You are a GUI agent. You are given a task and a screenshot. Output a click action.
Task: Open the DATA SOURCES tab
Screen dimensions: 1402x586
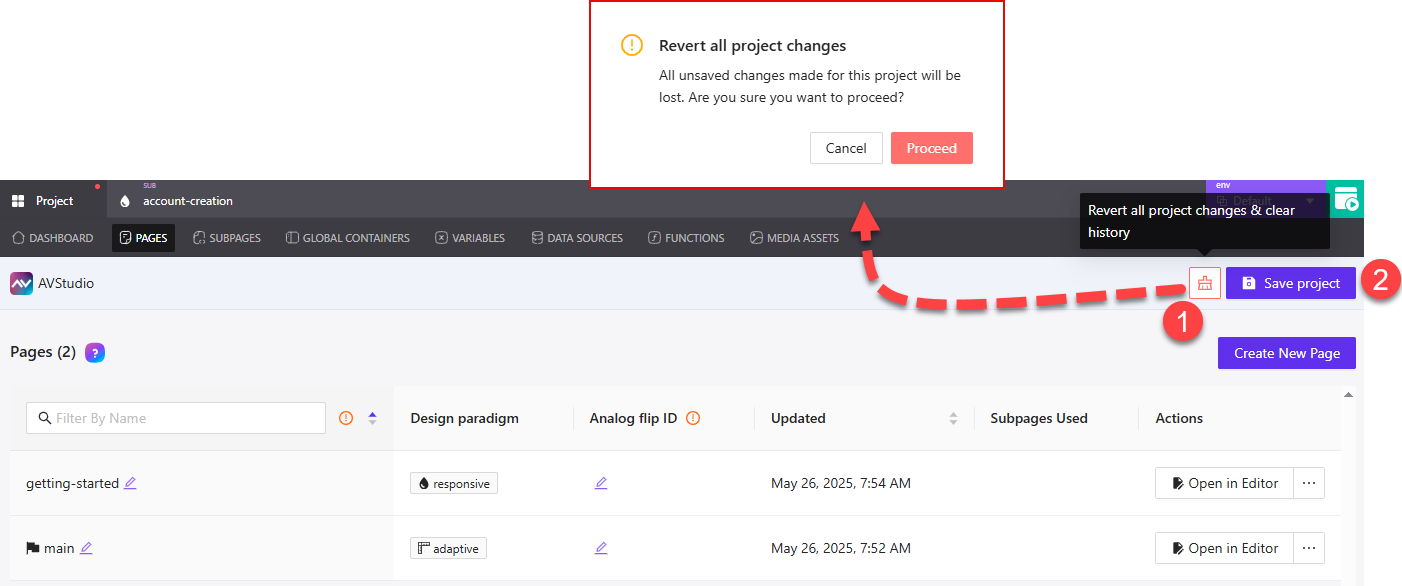pos(577,238)
